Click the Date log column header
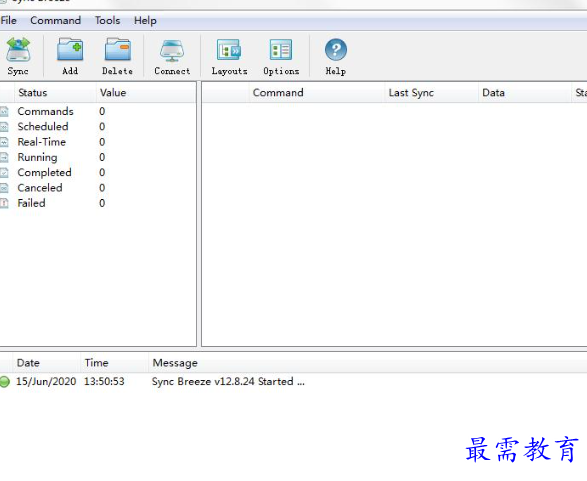This screenshot has height=481, width=587. pyautogui.click(x=47, y=363)
